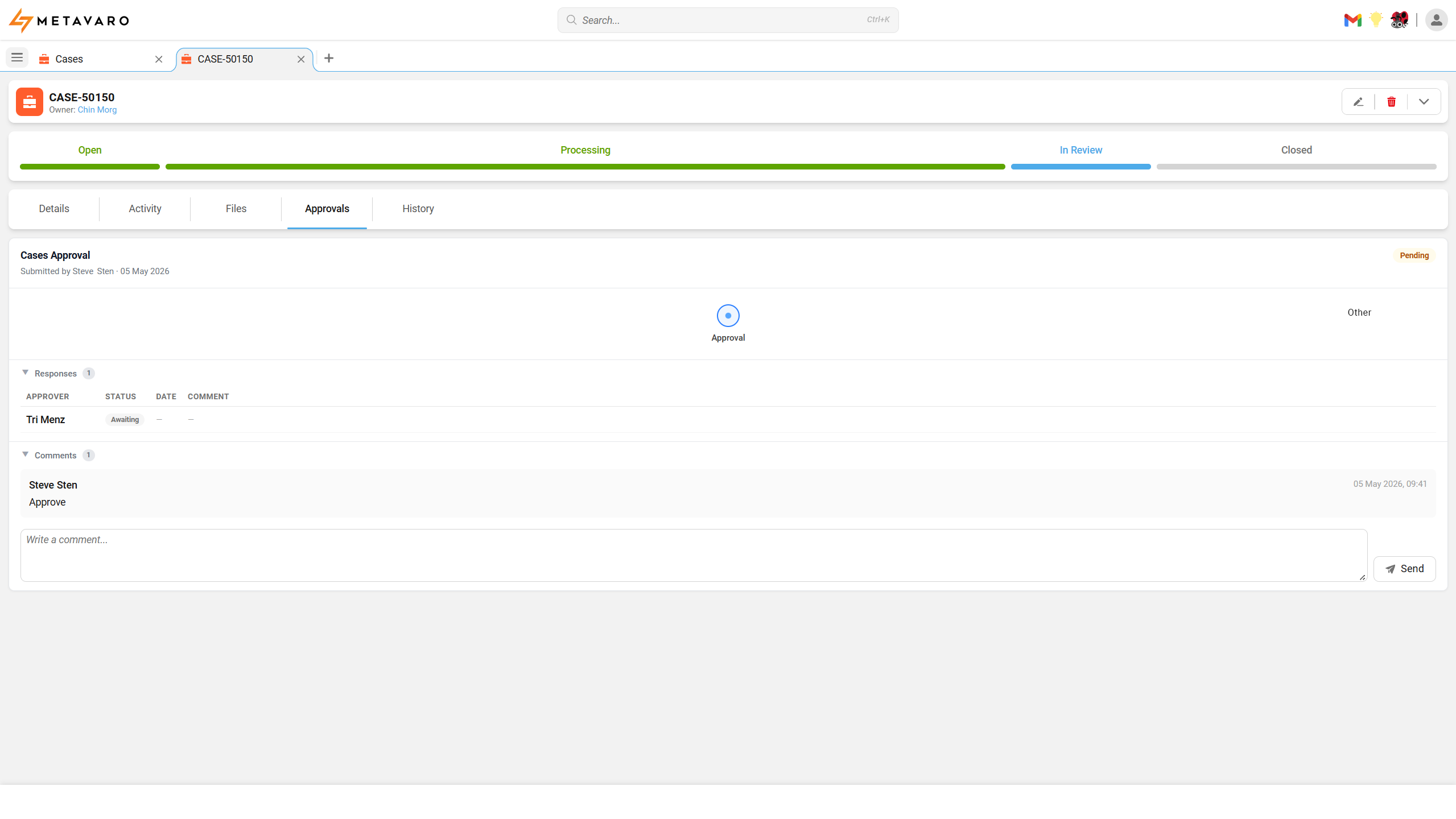The width and height of the screenshot is (1456, 819).
Task: Open the History tab
Action: (x=418, y=209)
